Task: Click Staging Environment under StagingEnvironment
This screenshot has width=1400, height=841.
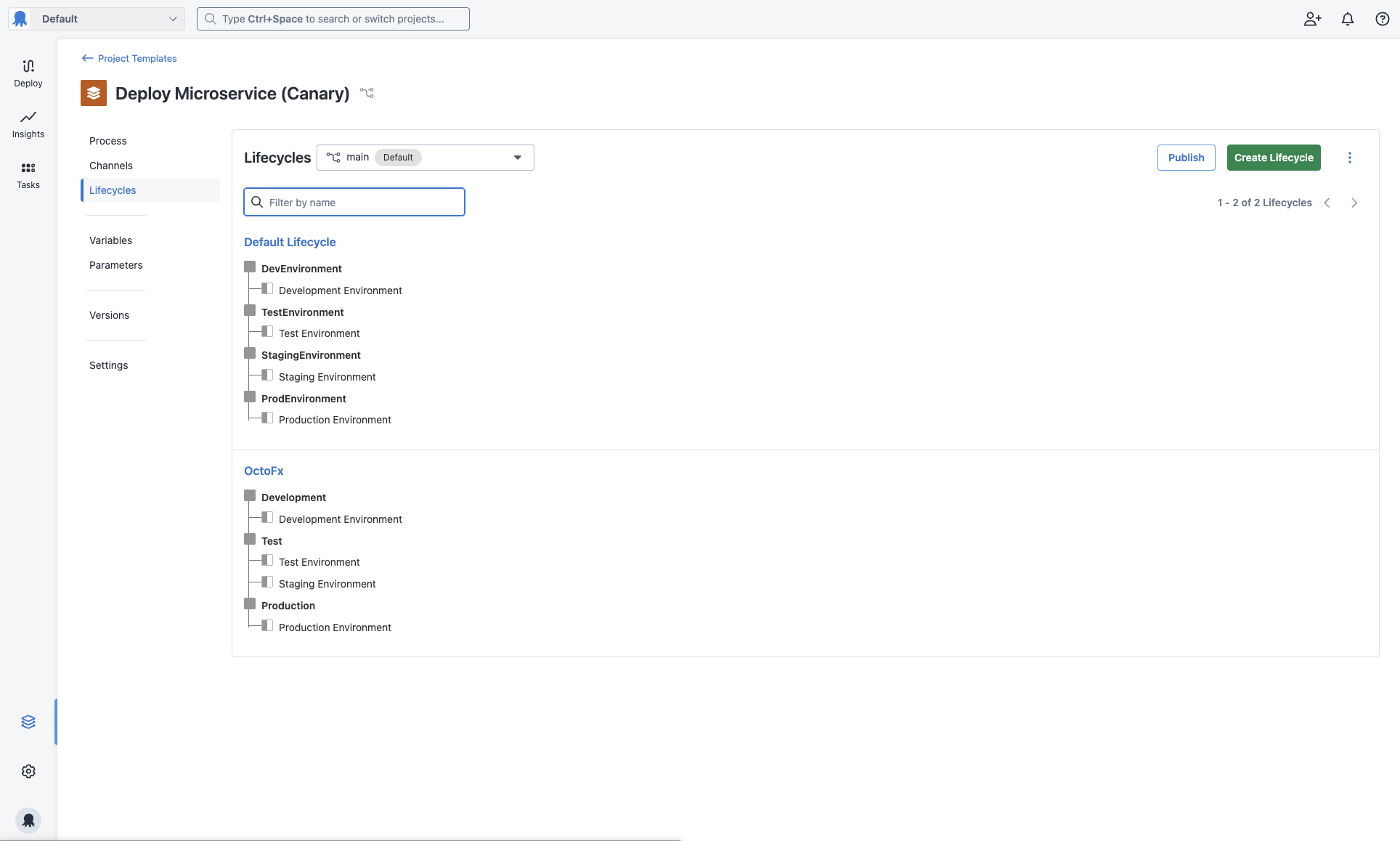Action: pos(327,377)
